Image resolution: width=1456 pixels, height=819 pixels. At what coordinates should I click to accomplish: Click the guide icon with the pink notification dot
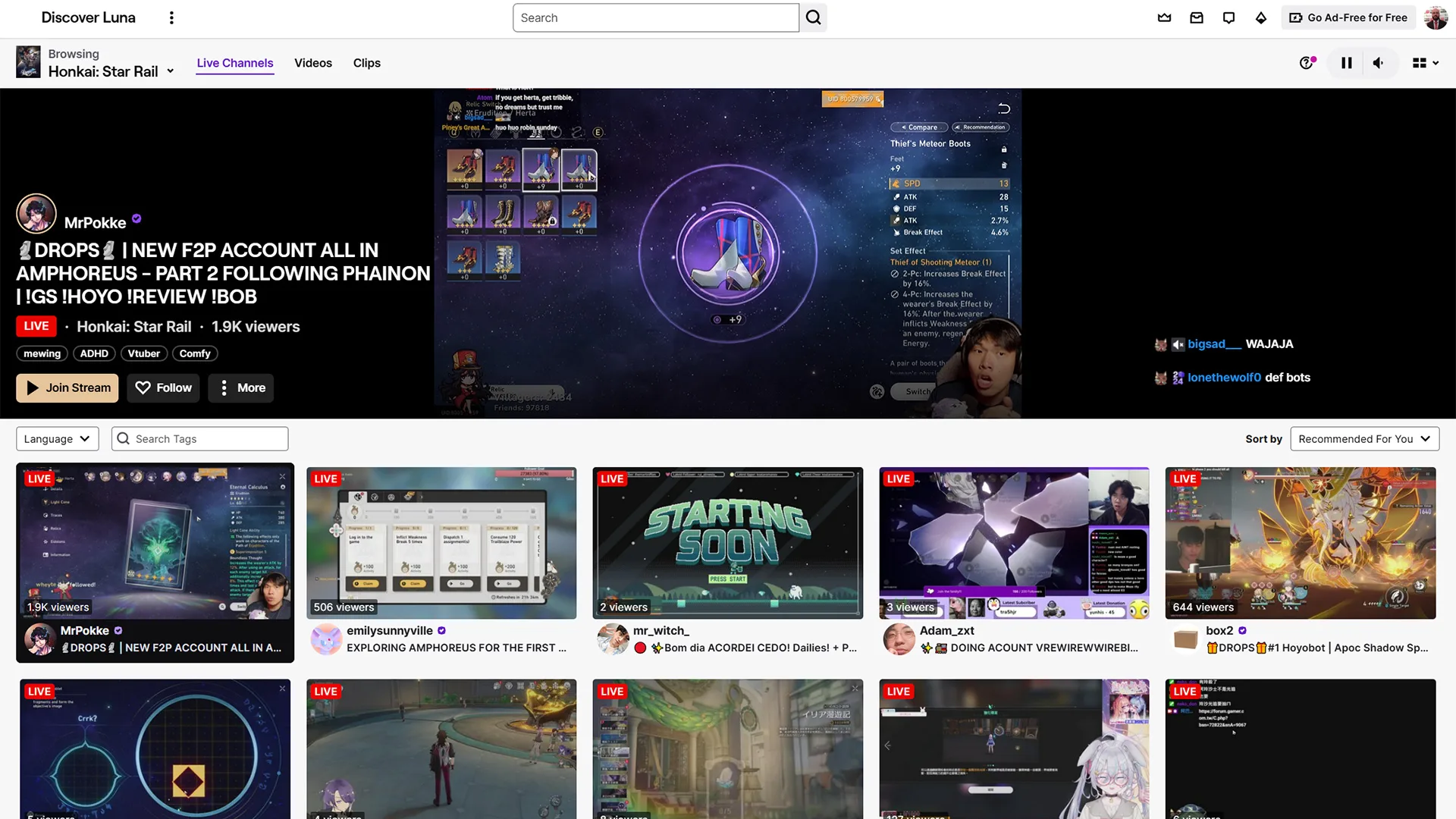[1307, 63]
